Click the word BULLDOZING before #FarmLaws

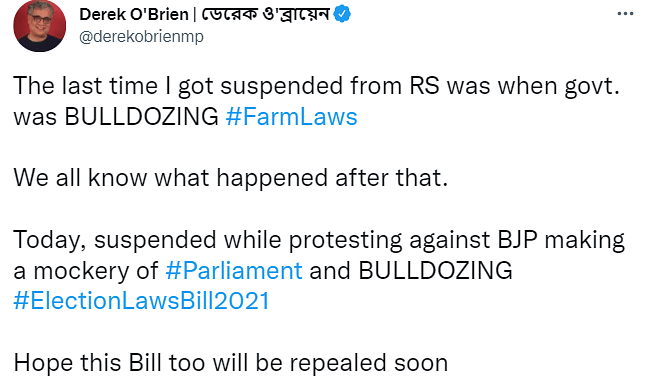[142, 117]
